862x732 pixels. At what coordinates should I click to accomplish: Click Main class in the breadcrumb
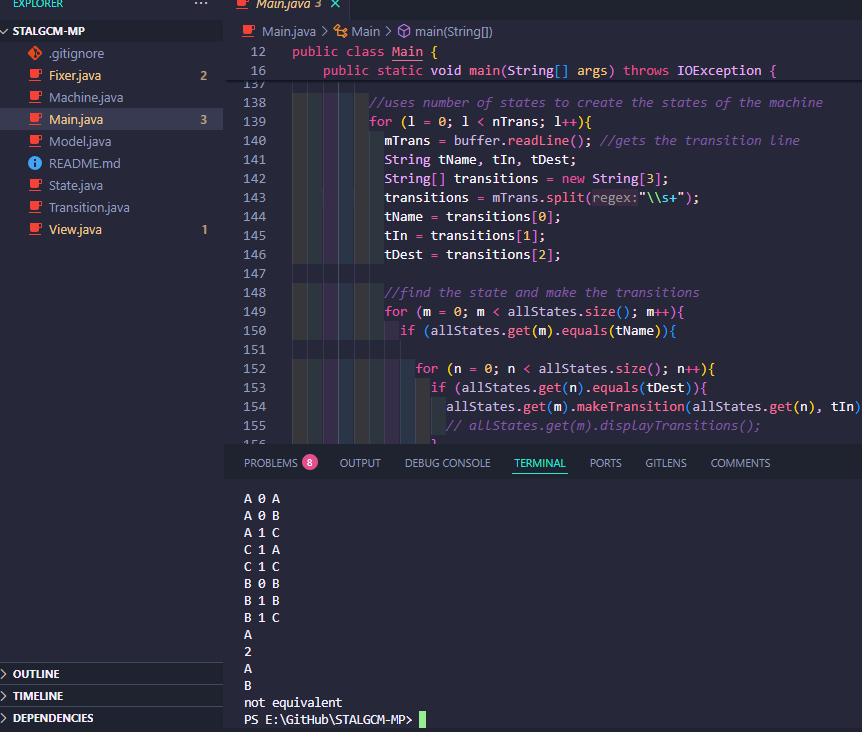366,31
